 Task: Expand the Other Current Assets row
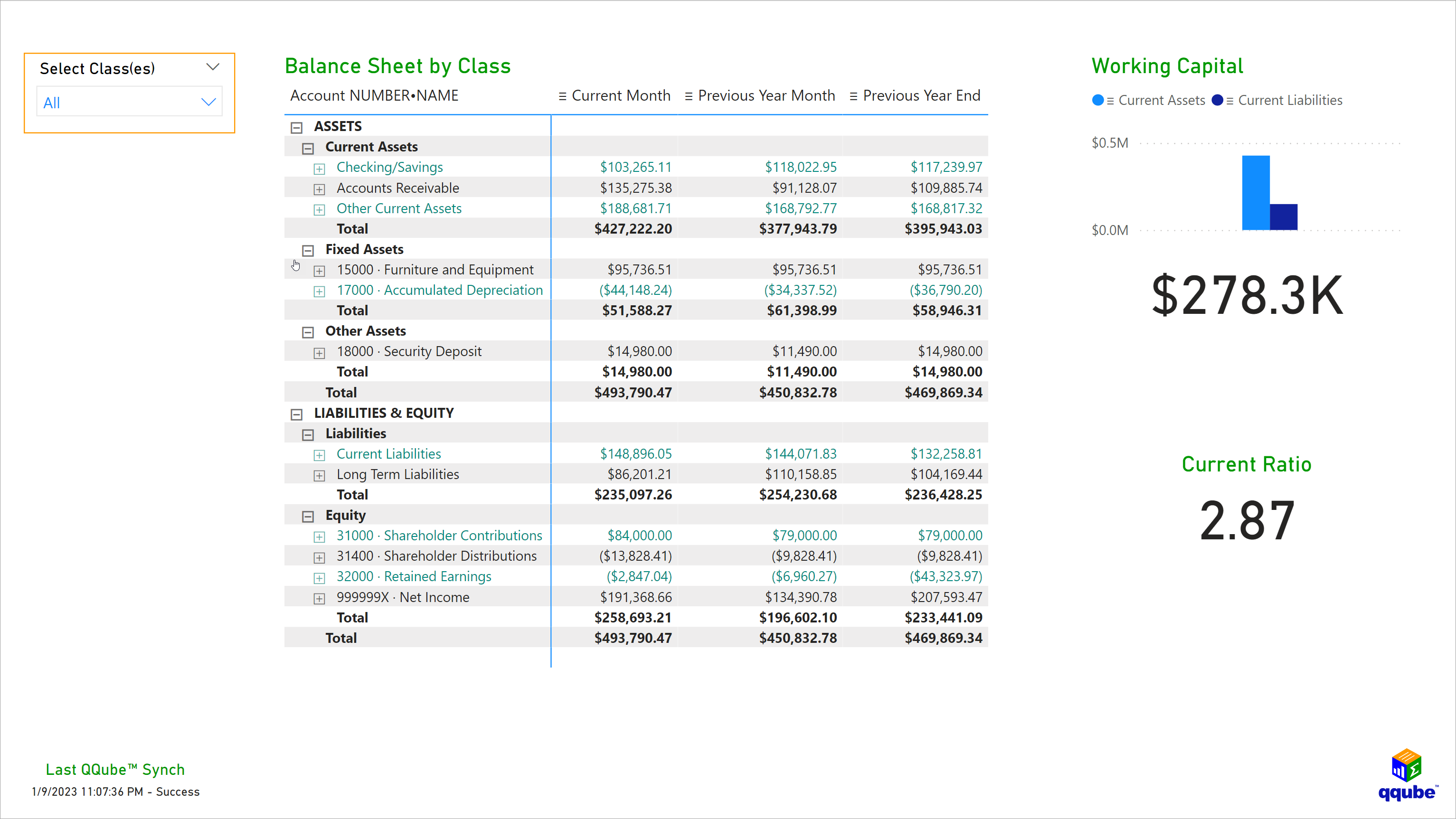click(x=320, y=208)
